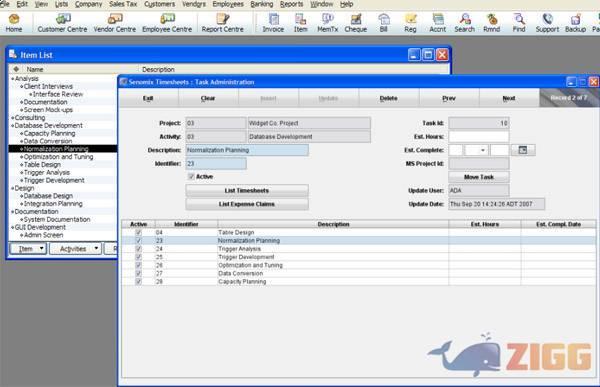600x387 pixels.
Task: Open the Home icon in toolbar
Action: coord(14,23)
